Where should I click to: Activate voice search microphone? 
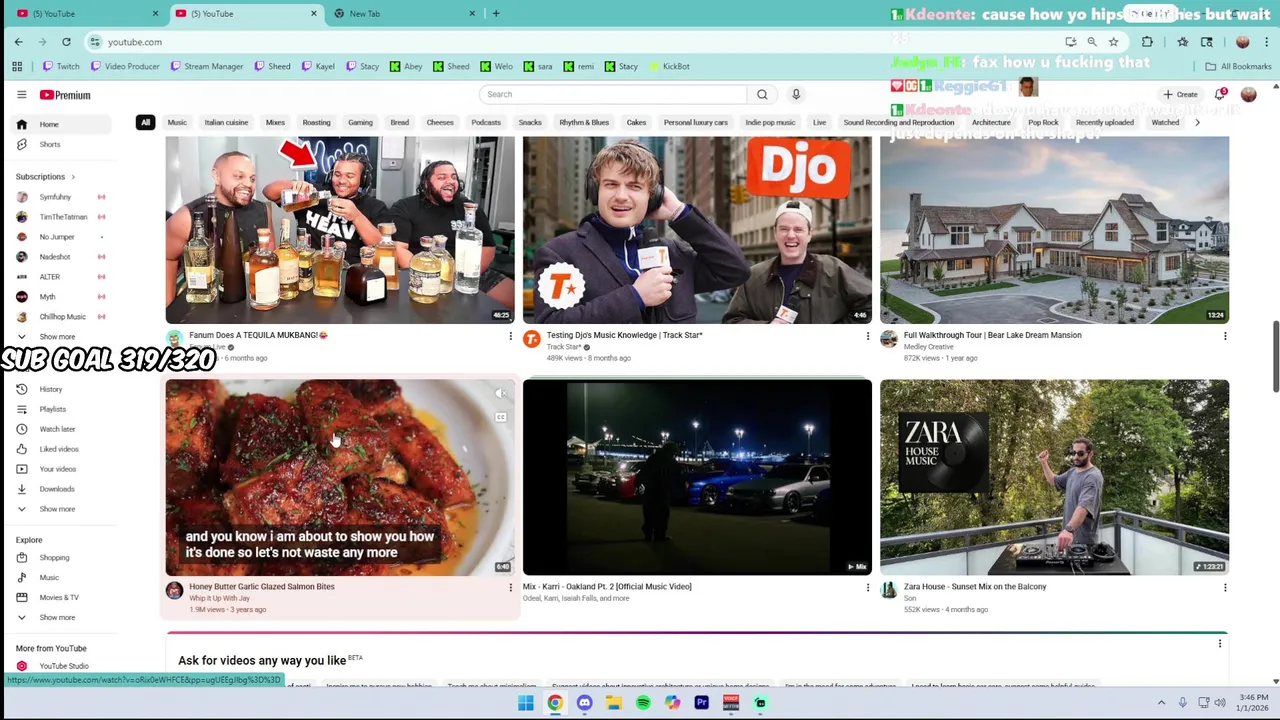pos(796,94)
